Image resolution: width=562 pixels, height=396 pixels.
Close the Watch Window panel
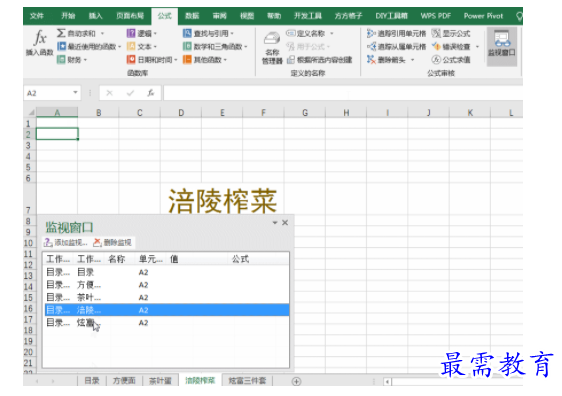(285, 223)
